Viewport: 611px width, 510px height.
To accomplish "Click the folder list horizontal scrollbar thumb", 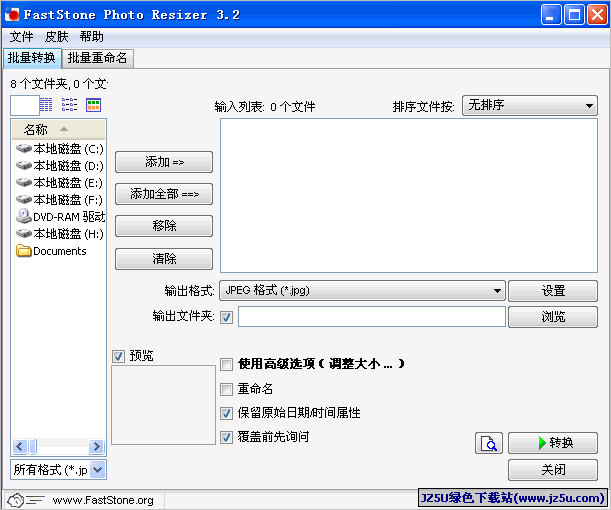I will [33, 446].
